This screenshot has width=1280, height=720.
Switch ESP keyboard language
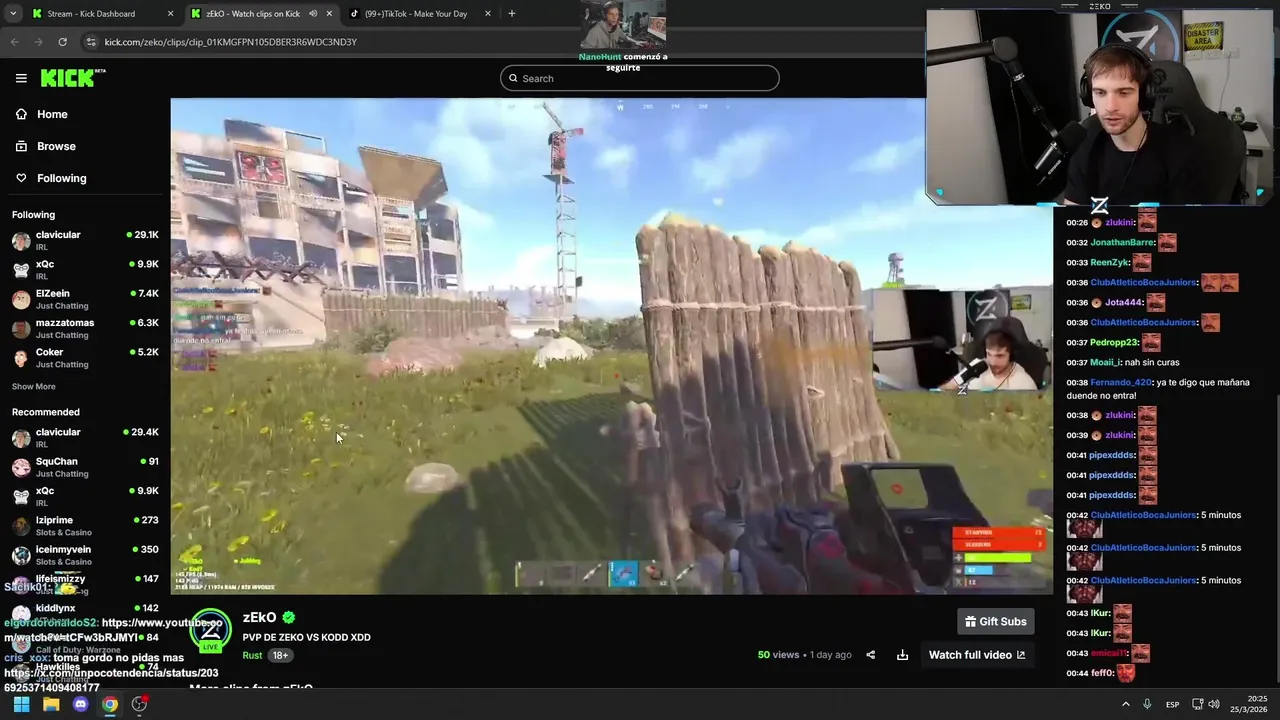point(1172,704)
